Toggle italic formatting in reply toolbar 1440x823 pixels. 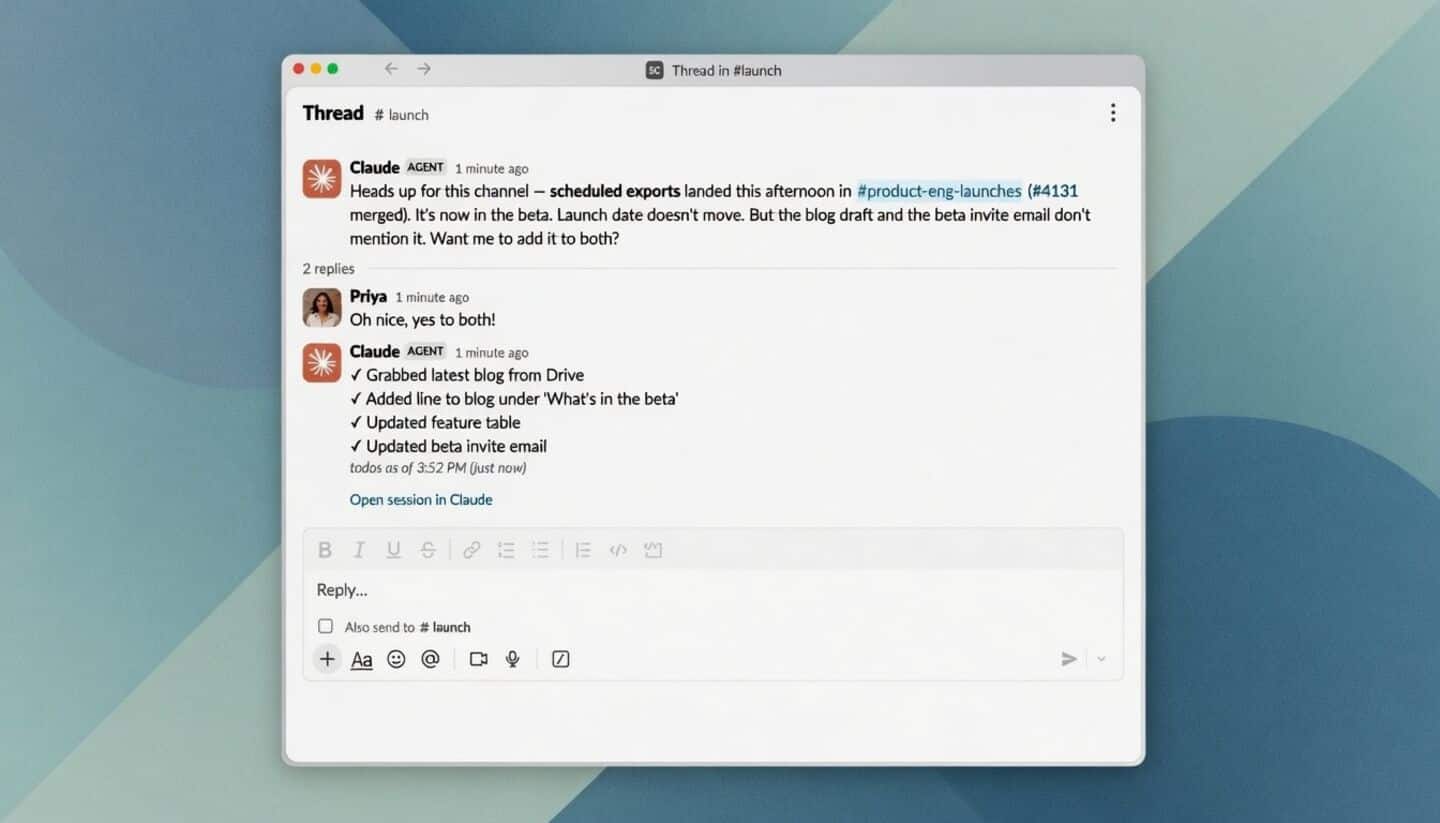point(359,550)
